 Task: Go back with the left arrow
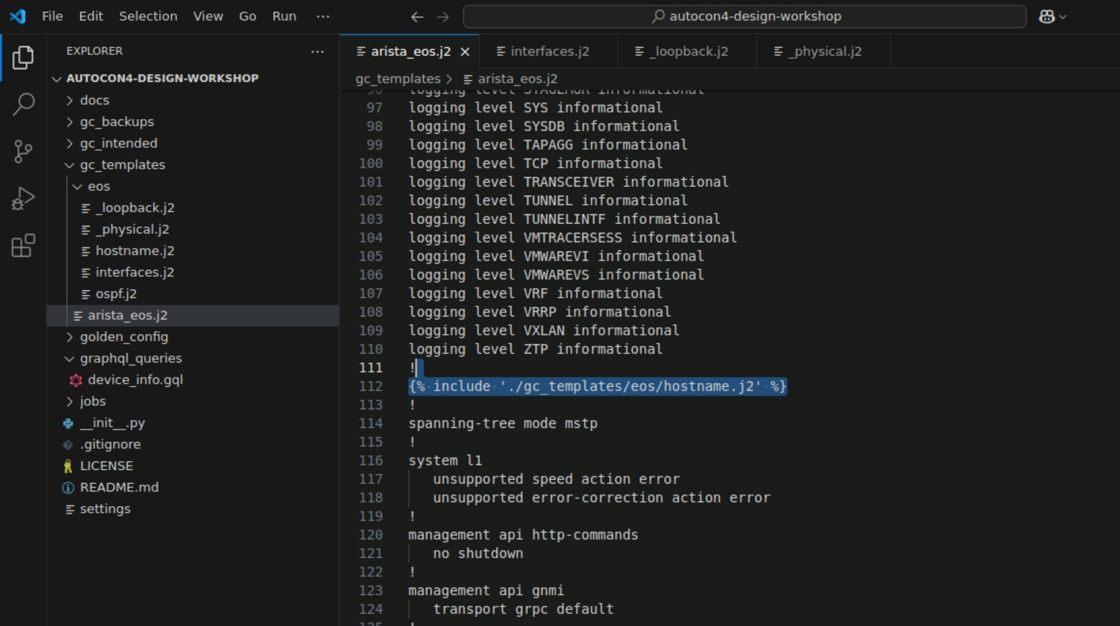click(x=417, y=16)
